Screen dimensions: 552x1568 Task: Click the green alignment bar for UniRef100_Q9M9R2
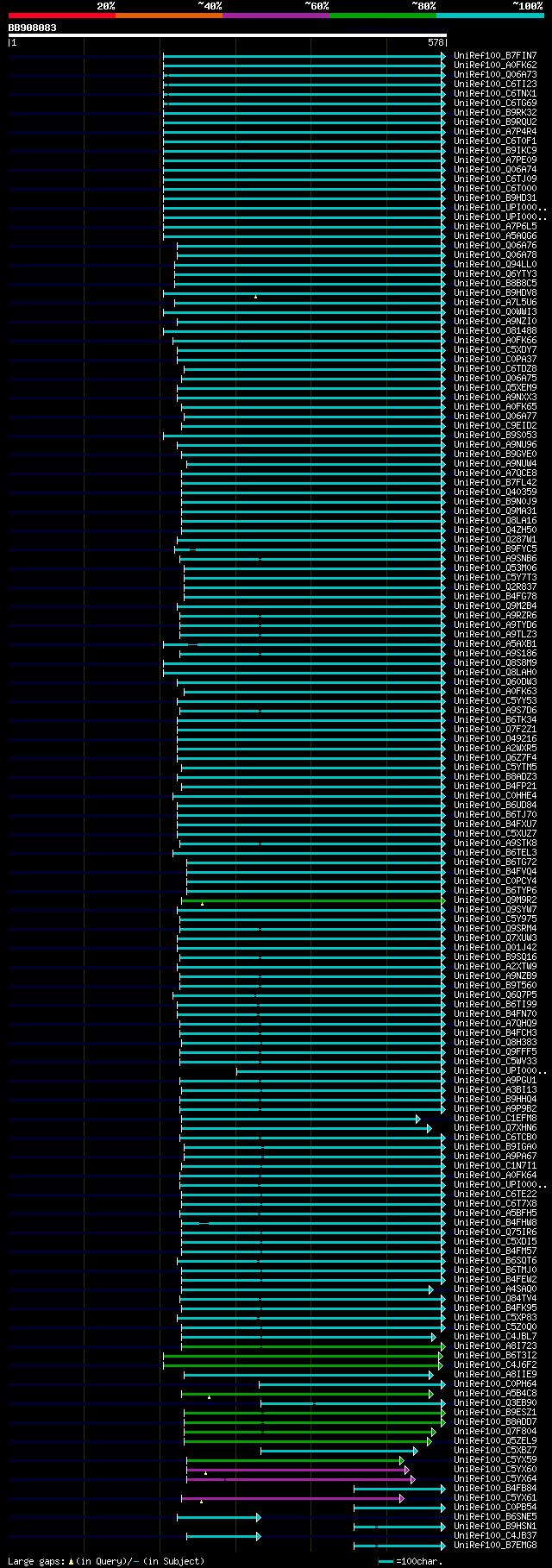pos(314,900)
